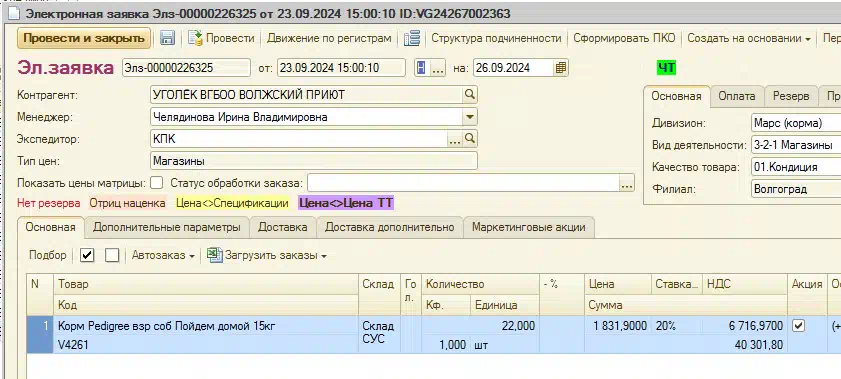Click the Провести toolbar button
Image resolution: width=841 pixels, height=379 pixels.
(x=221, y=38)
